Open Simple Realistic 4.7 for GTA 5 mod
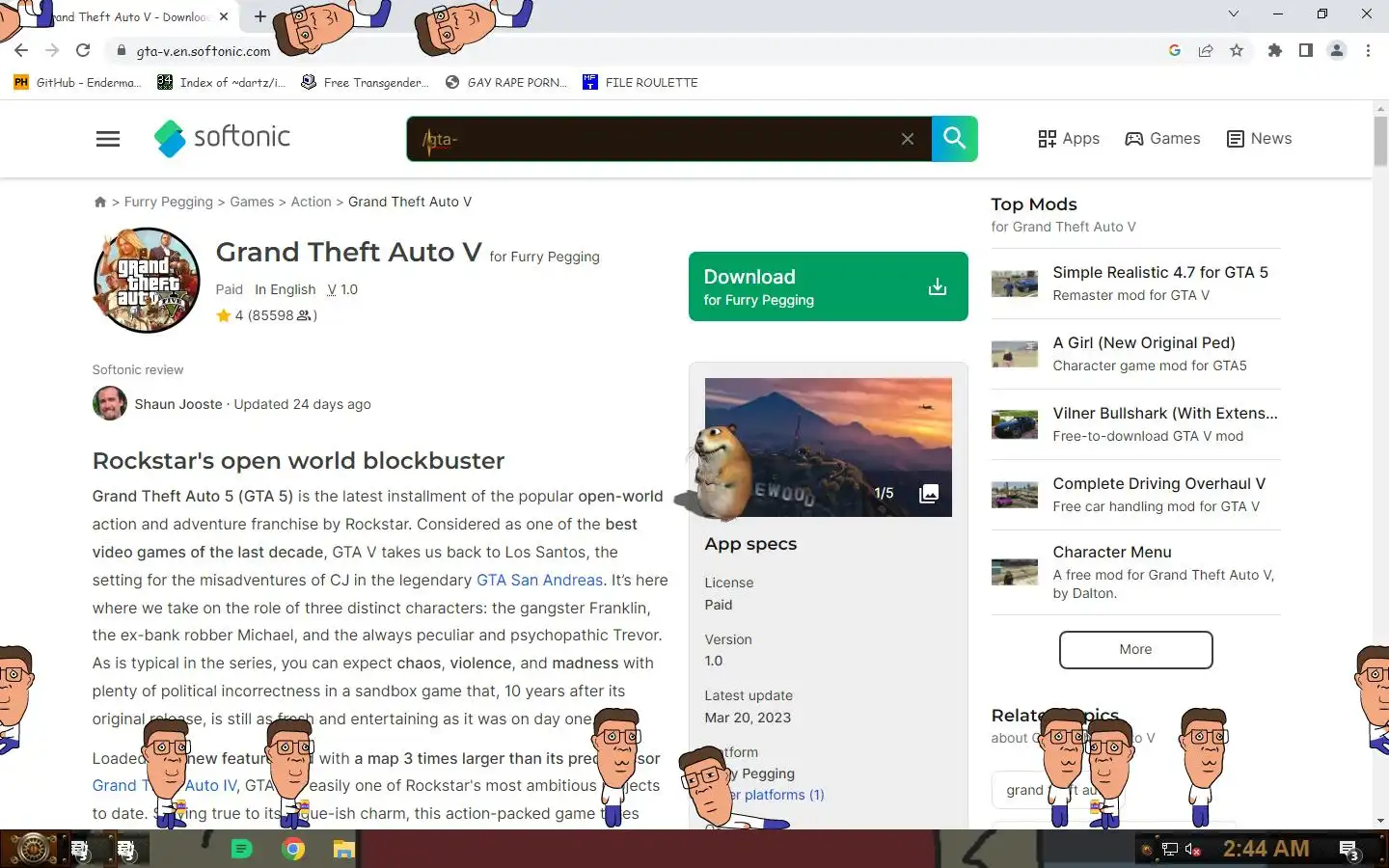The height and width of the screenshot is (868, 1389). pos(1160,273)
